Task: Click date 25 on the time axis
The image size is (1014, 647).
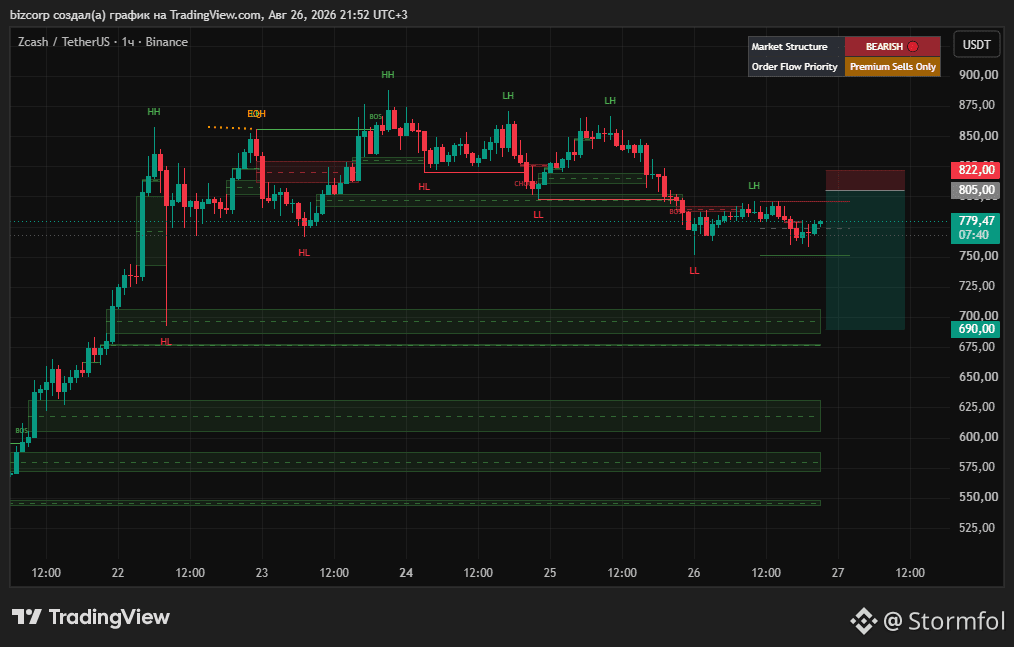Action: (x=550, y=573)
